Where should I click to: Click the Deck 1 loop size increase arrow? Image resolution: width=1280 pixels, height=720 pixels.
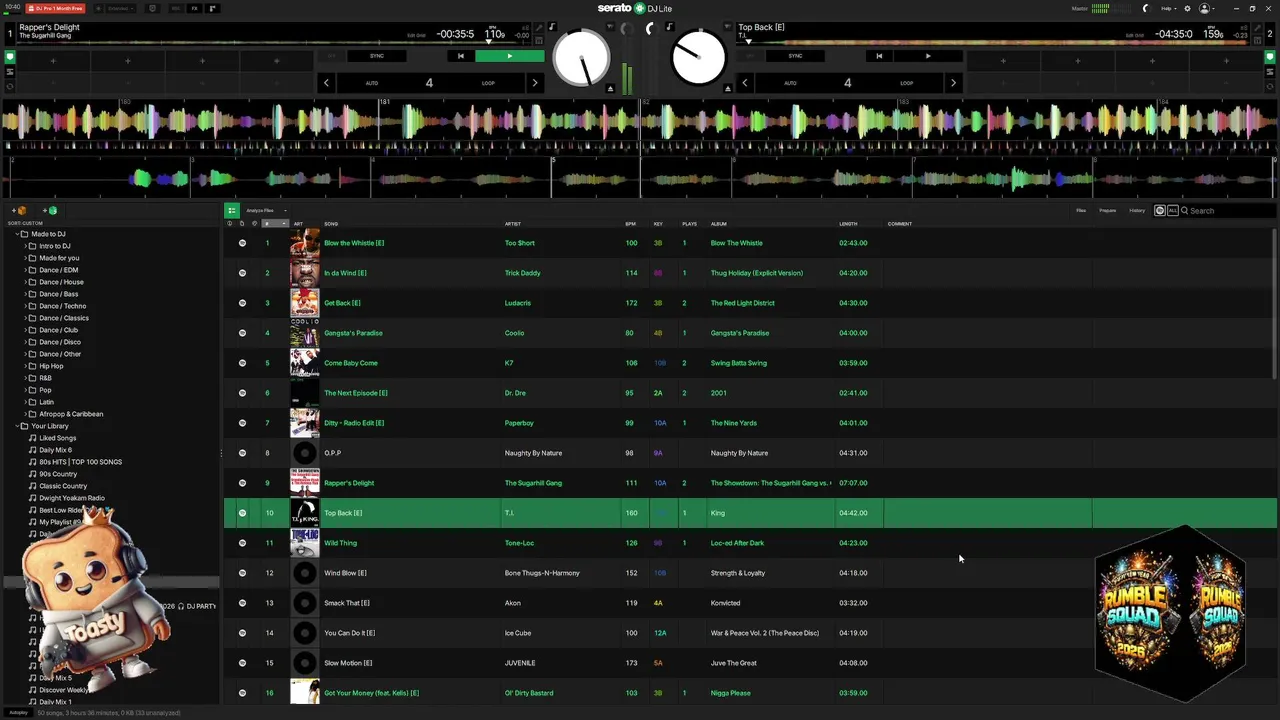click(x=534, y=83)
